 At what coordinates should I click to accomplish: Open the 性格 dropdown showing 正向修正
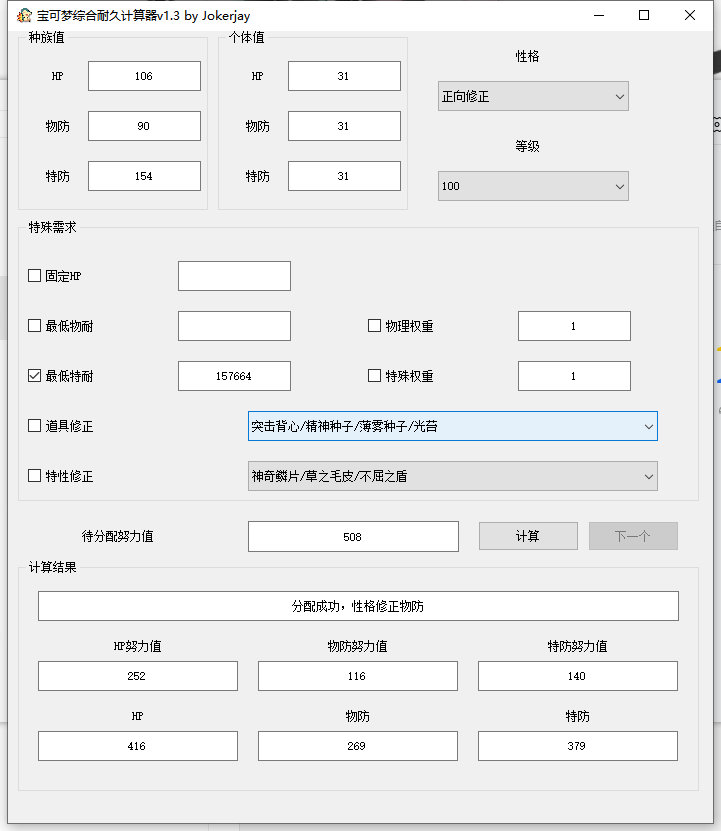(533, 97)
